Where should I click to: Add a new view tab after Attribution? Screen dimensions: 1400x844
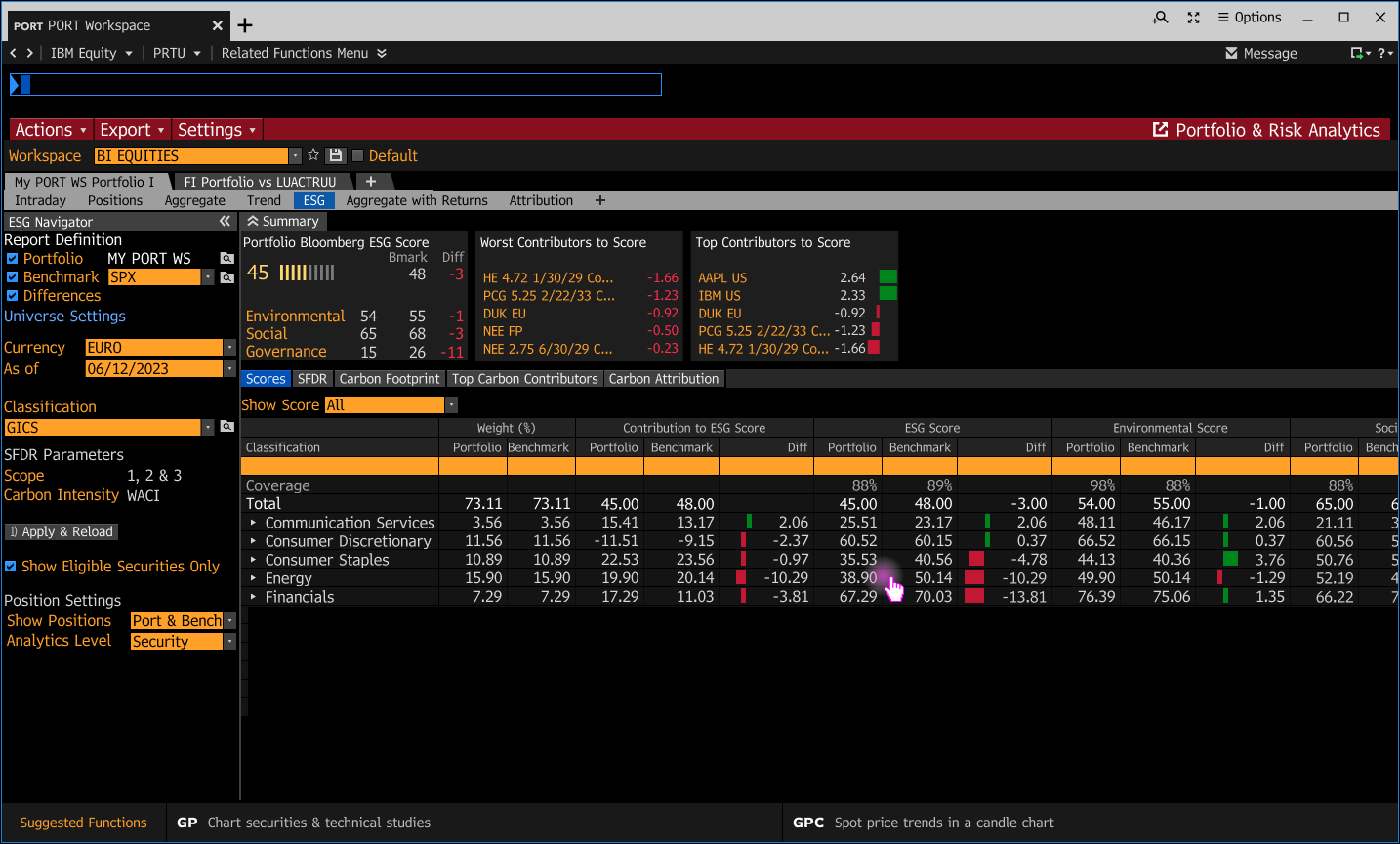[x=600, y=200]
